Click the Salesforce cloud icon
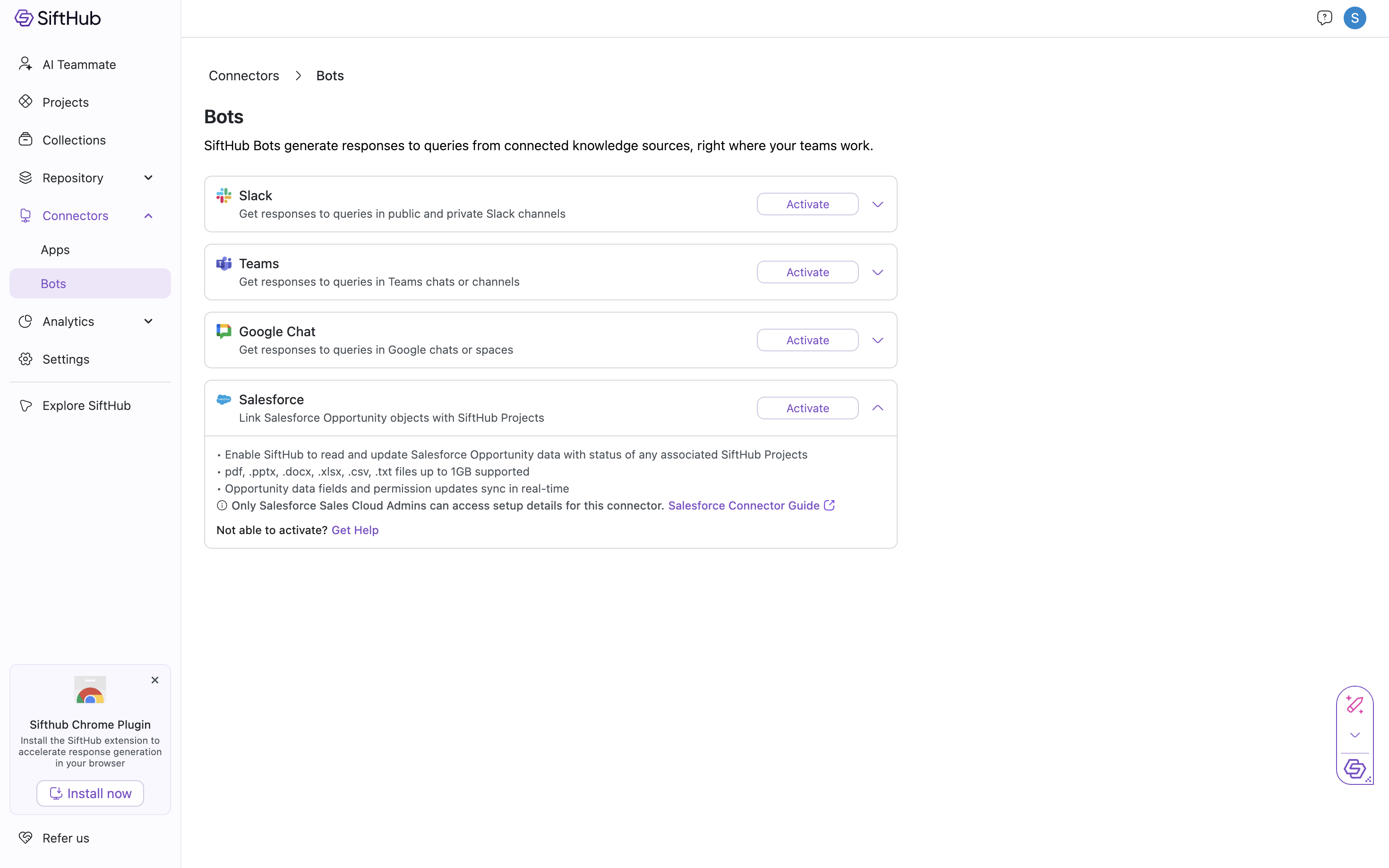The width and height of the screenshot is (1389, 868). click(223, 400)
